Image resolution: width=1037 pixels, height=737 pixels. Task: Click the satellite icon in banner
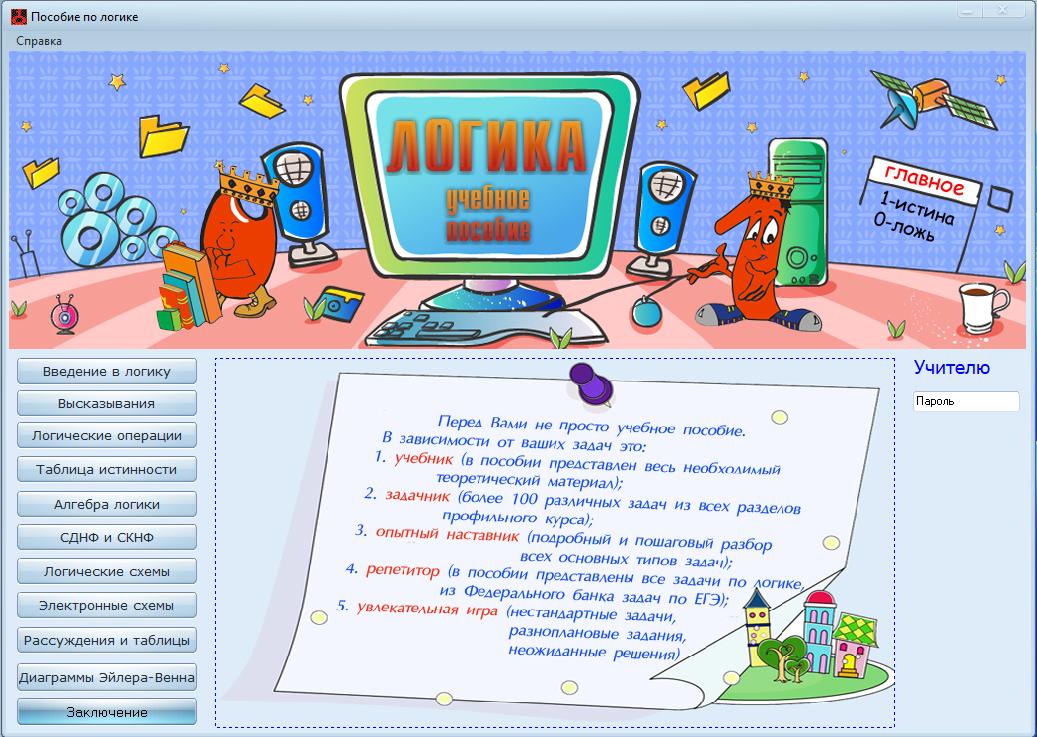pyautogui.click(x=932, y=98)
